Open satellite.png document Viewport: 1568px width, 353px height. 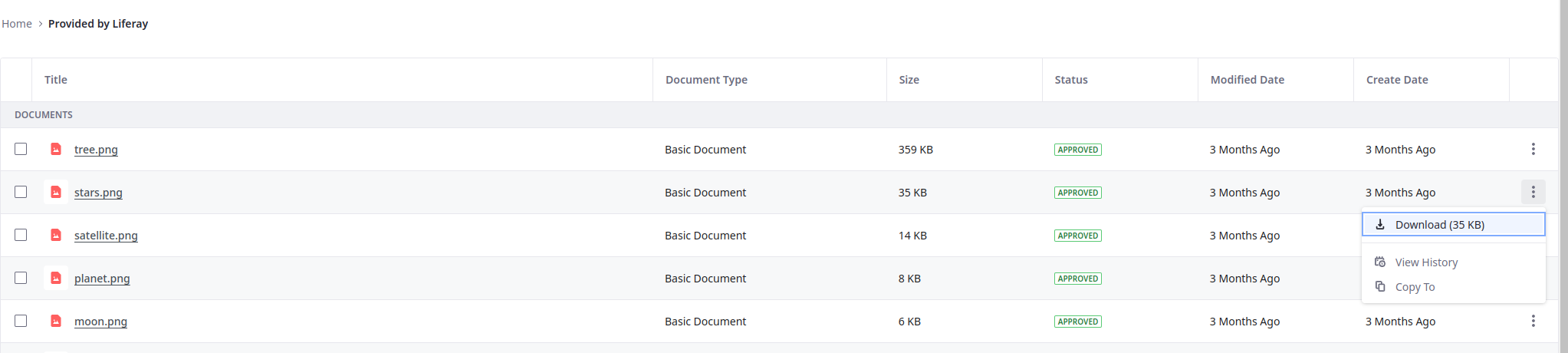[x=106, y=236]
